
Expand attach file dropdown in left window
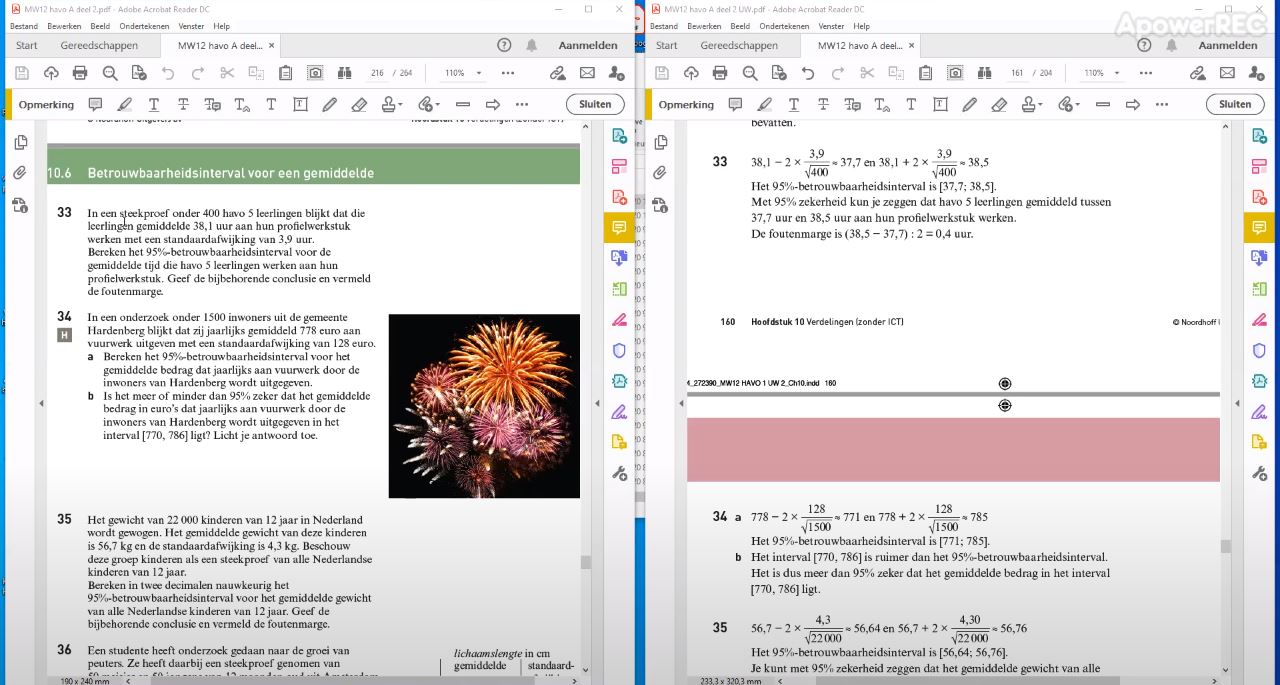pyautogui.click(x=437, y=104)
